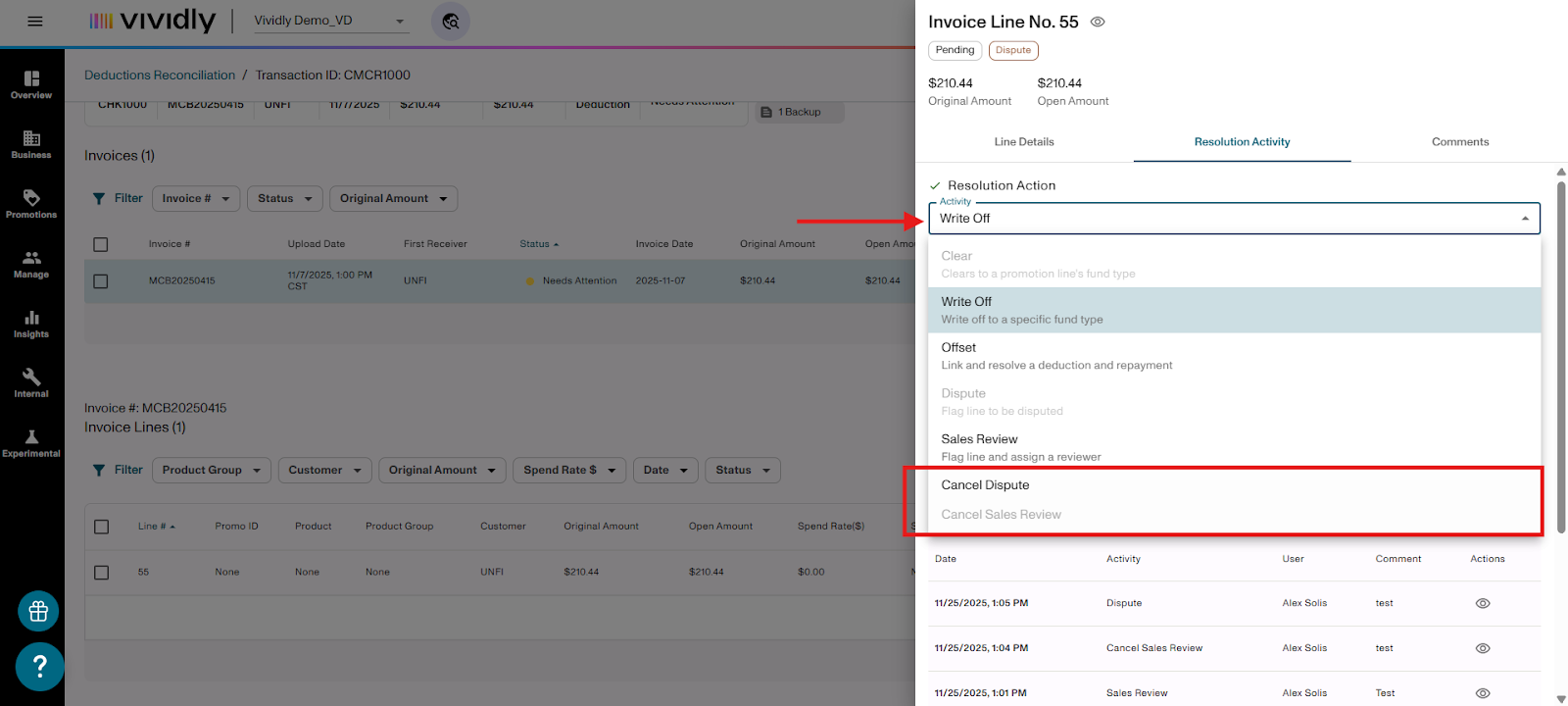Open the Internal tools sidebar icon
The width and height of the screenshot is (1568, 706).
click(x=31, y=383)
